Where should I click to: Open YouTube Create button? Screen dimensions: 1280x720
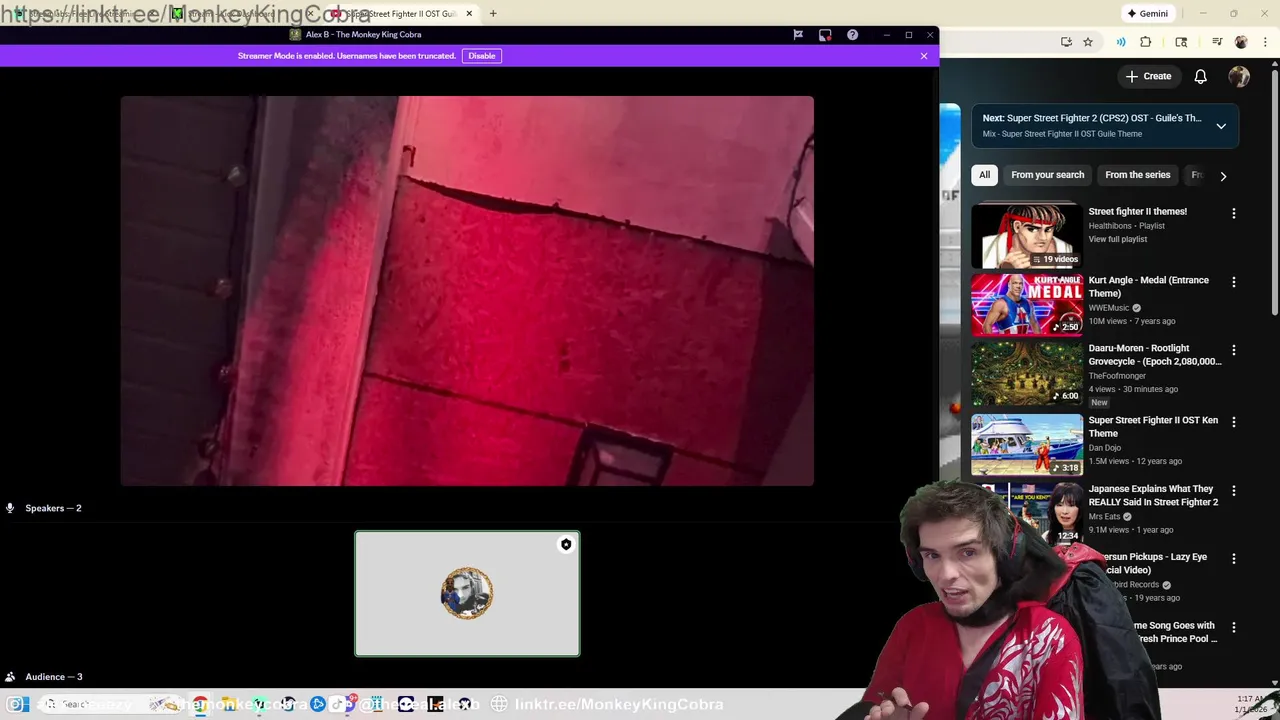click(1148, 76)
